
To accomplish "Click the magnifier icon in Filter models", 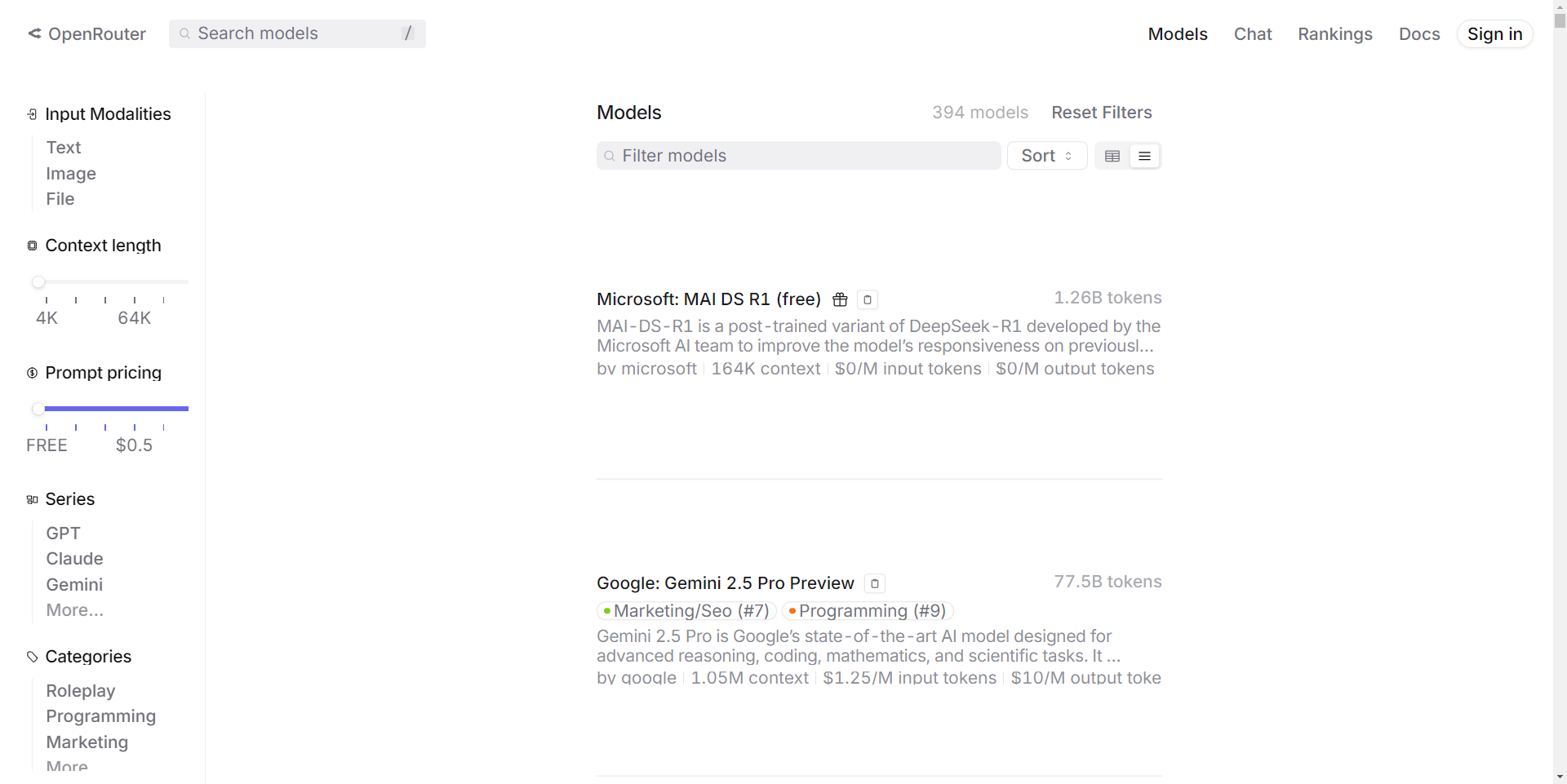I will tap(610, 156).
